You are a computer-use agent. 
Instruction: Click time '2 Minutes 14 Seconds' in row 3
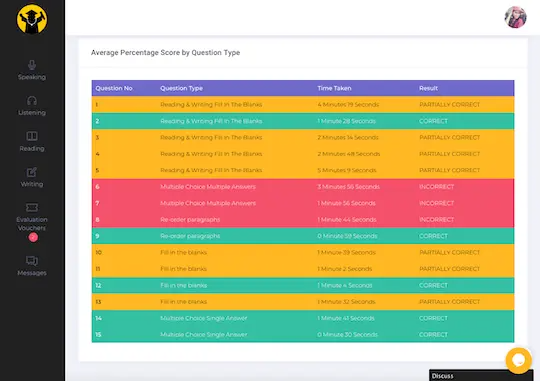point(348,137)
